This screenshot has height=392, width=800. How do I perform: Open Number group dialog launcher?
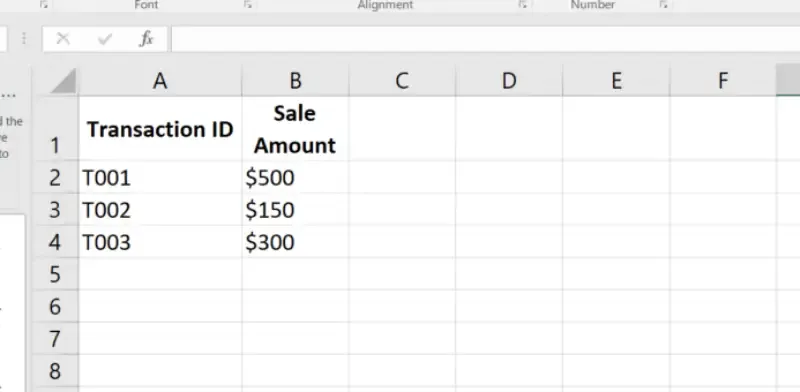(x=662, y=5)
